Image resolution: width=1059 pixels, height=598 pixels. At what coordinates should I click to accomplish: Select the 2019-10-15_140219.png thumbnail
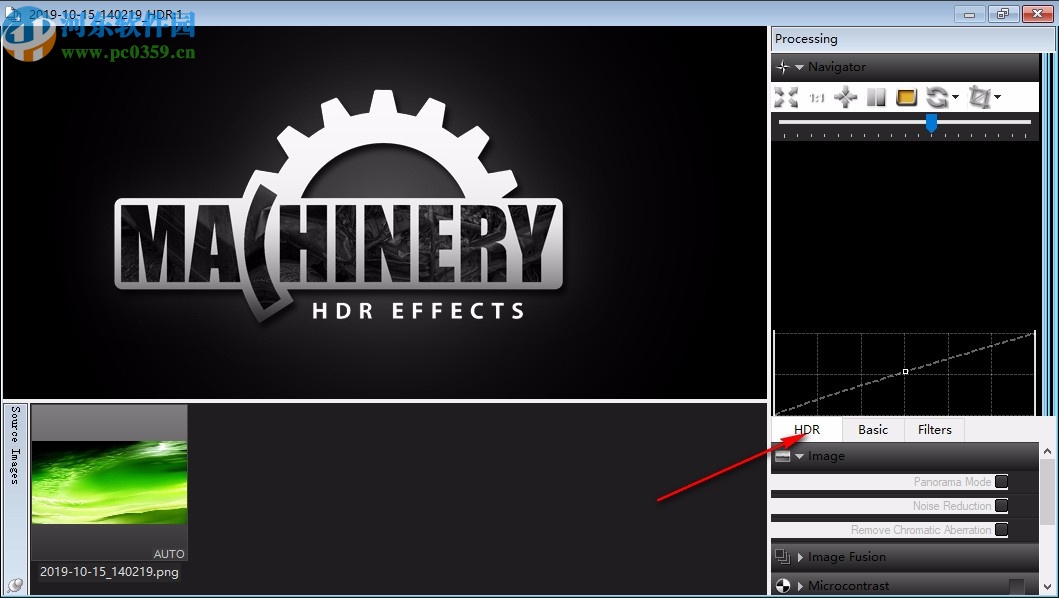[x=109, y=477]
